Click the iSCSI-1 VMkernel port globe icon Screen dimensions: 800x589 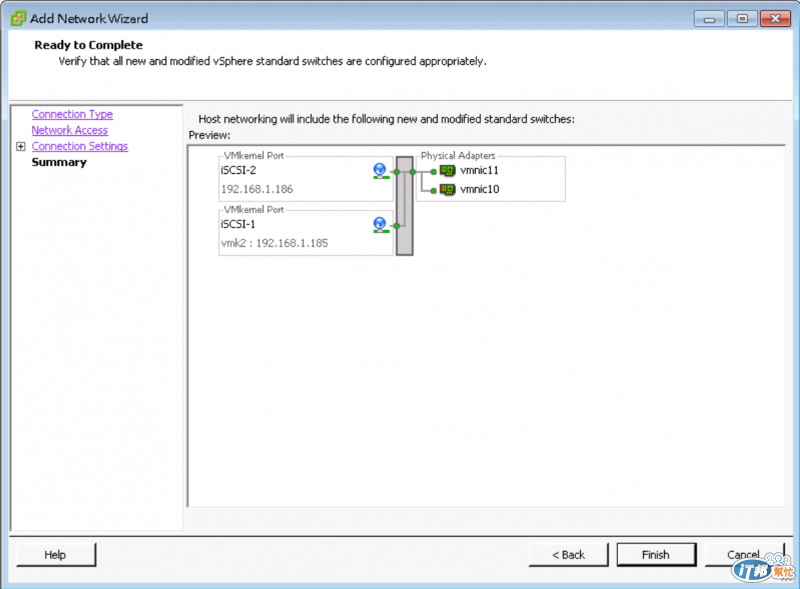pos(380,225)
